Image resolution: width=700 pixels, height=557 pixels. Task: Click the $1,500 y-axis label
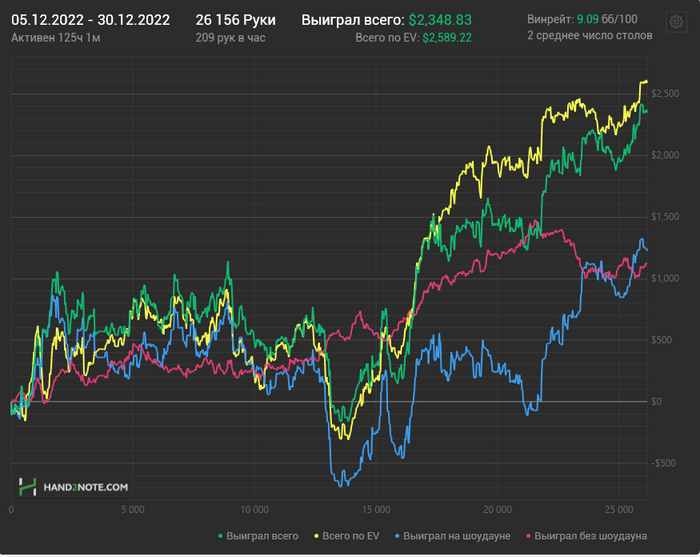tap(665, 216)
